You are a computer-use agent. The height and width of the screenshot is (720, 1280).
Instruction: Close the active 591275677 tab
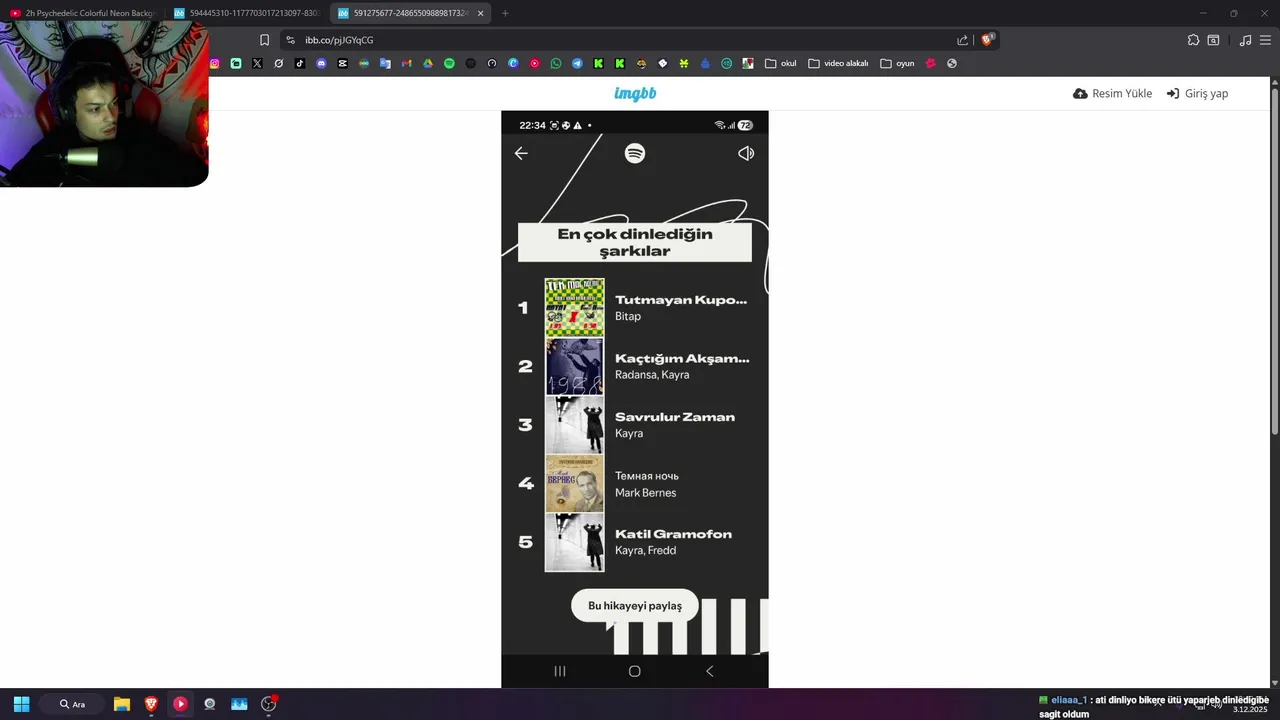[x=481, y=13]
